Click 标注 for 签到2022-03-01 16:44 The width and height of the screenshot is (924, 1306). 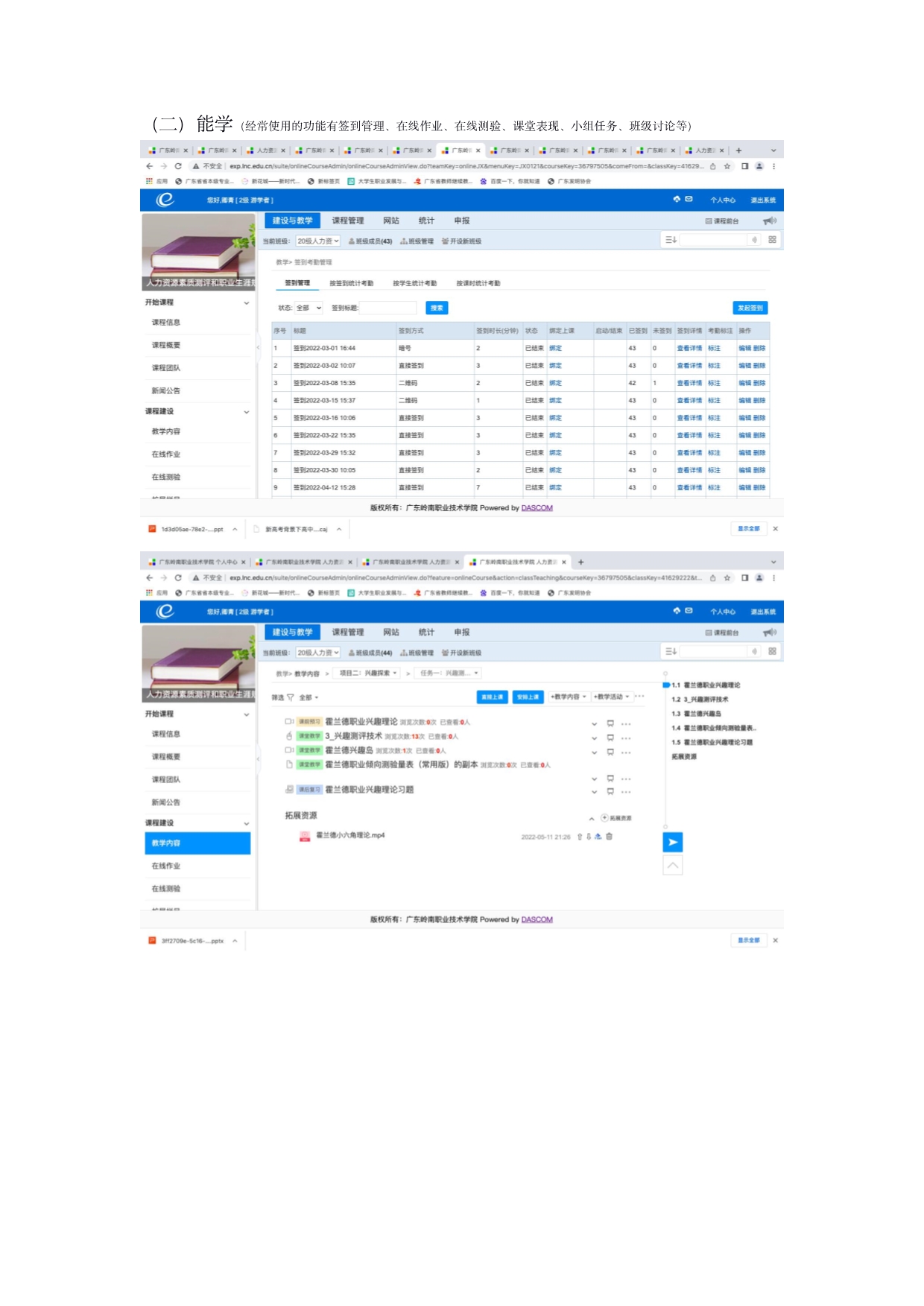[714, 348]
